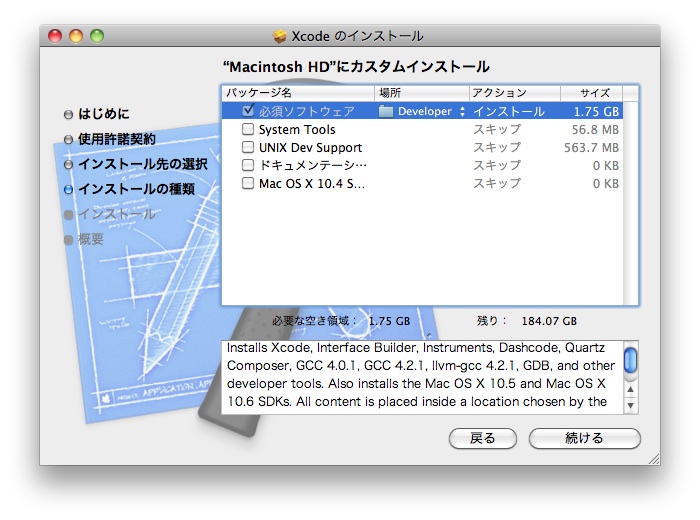Image resolution: width=700 pixels, height=520 pixels.
Task: Click the Developer folder icon
Action: coord(385,111)
